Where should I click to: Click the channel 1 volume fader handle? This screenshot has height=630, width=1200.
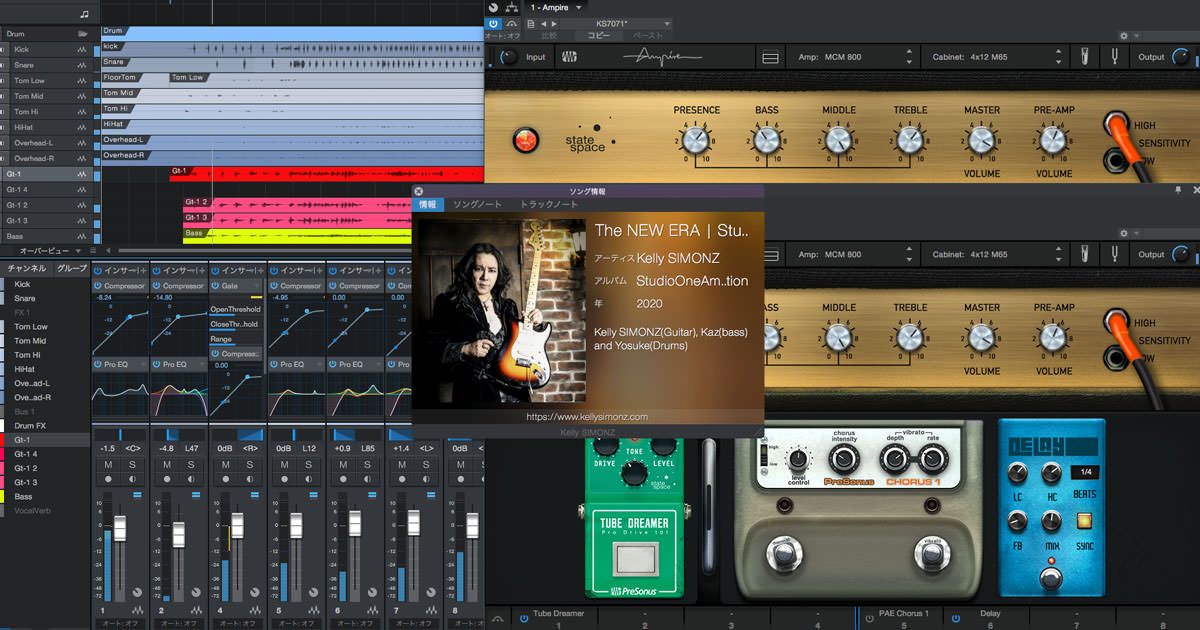[x=119, y=530]
